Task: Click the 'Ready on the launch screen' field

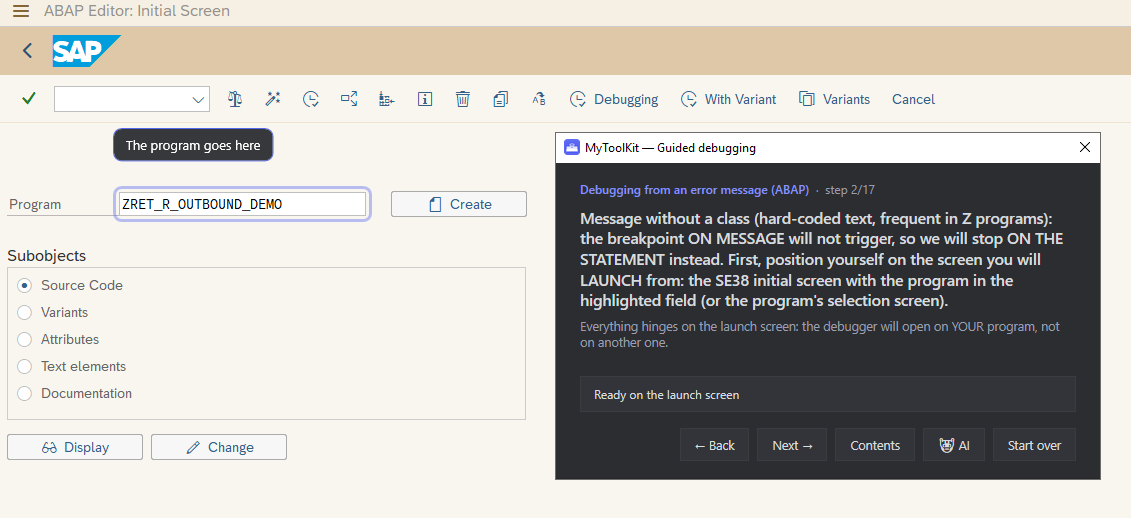Action: click(x=827, y=395)
